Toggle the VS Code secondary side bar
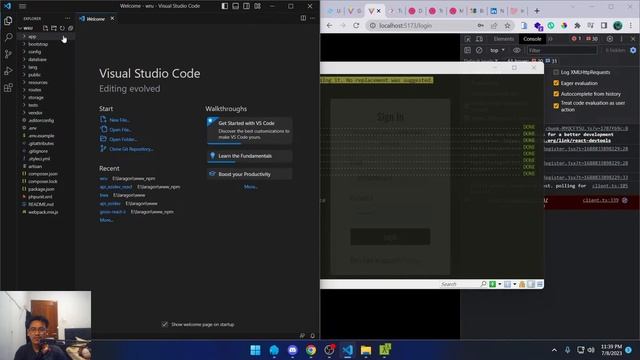The width and height of the screenshot is (640, 360). coord(247,6)
